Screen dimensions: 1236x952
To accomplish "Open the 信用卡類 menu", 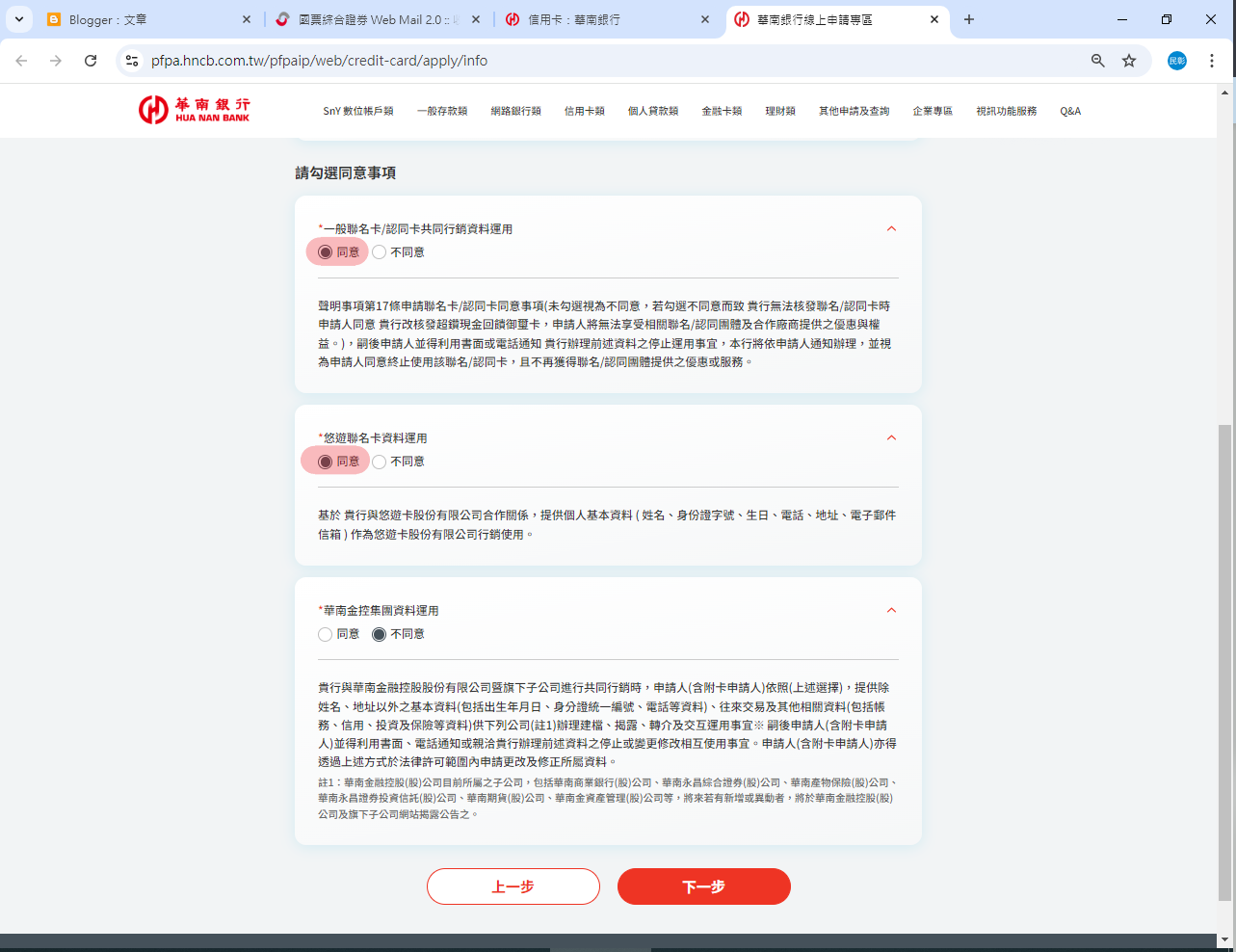I will coord(585,111).
